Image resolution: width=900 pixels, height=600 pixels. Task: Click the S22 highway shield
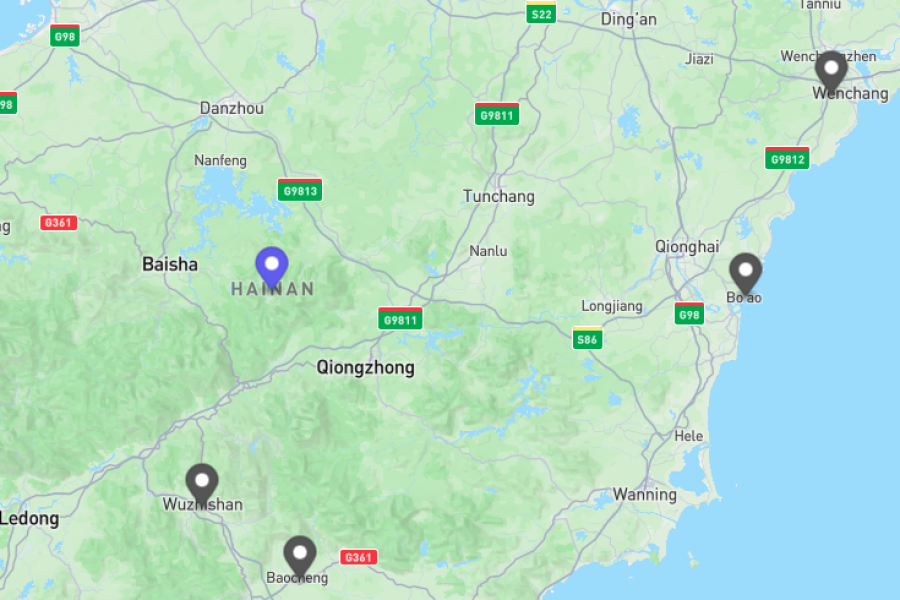tap(541, 13)
